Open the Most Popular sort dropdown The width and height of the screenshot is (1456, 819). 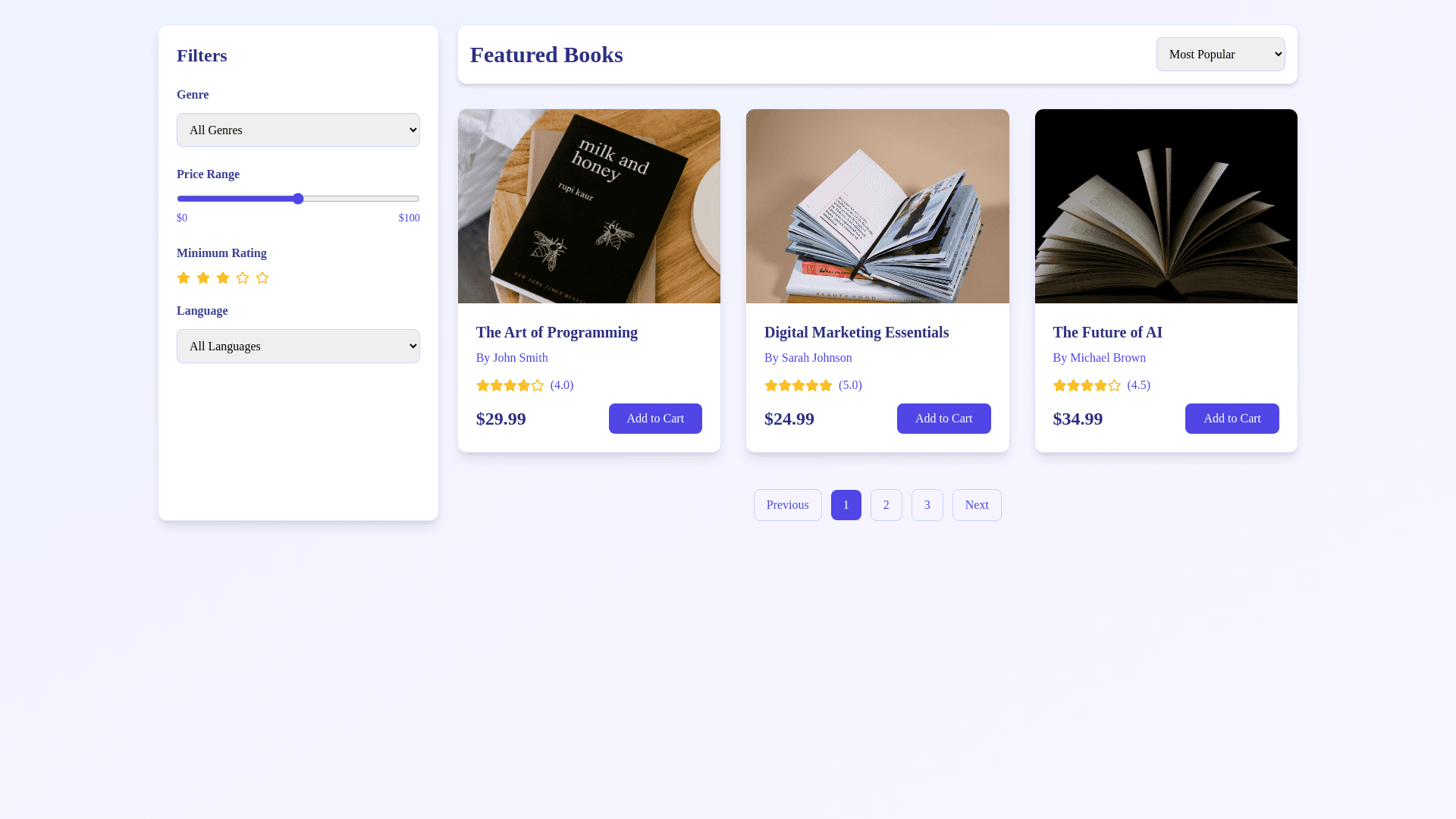click(1220, 54)
